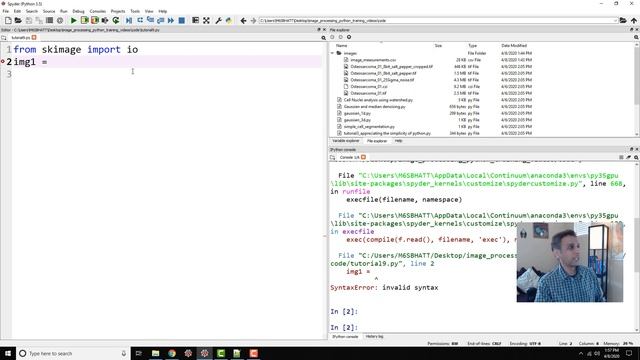
Task: Open the Projects menu
Action: click(118, 11)
